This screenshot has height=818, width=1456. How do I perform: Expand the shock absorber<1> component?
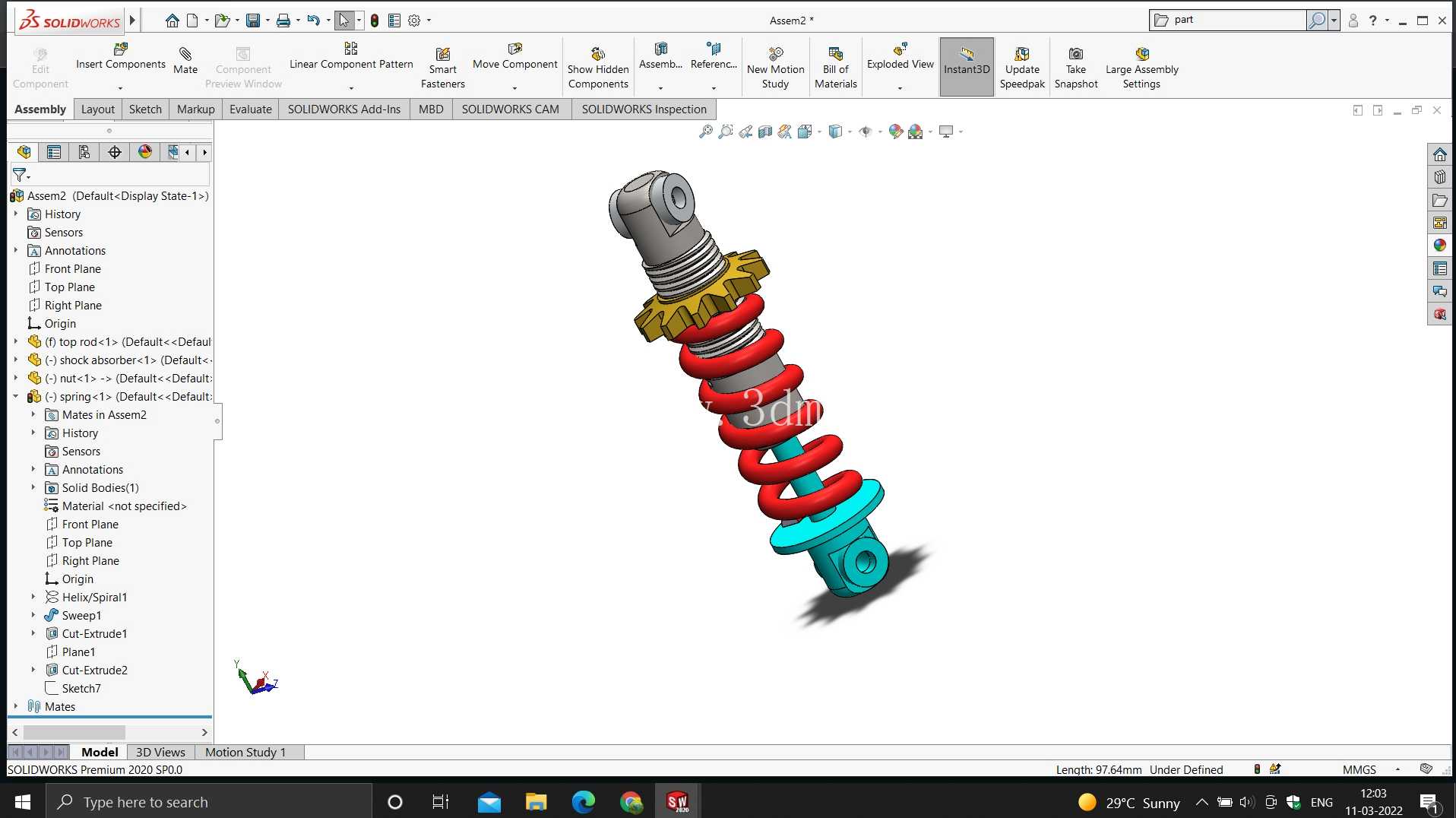click(x=16, y=360)
